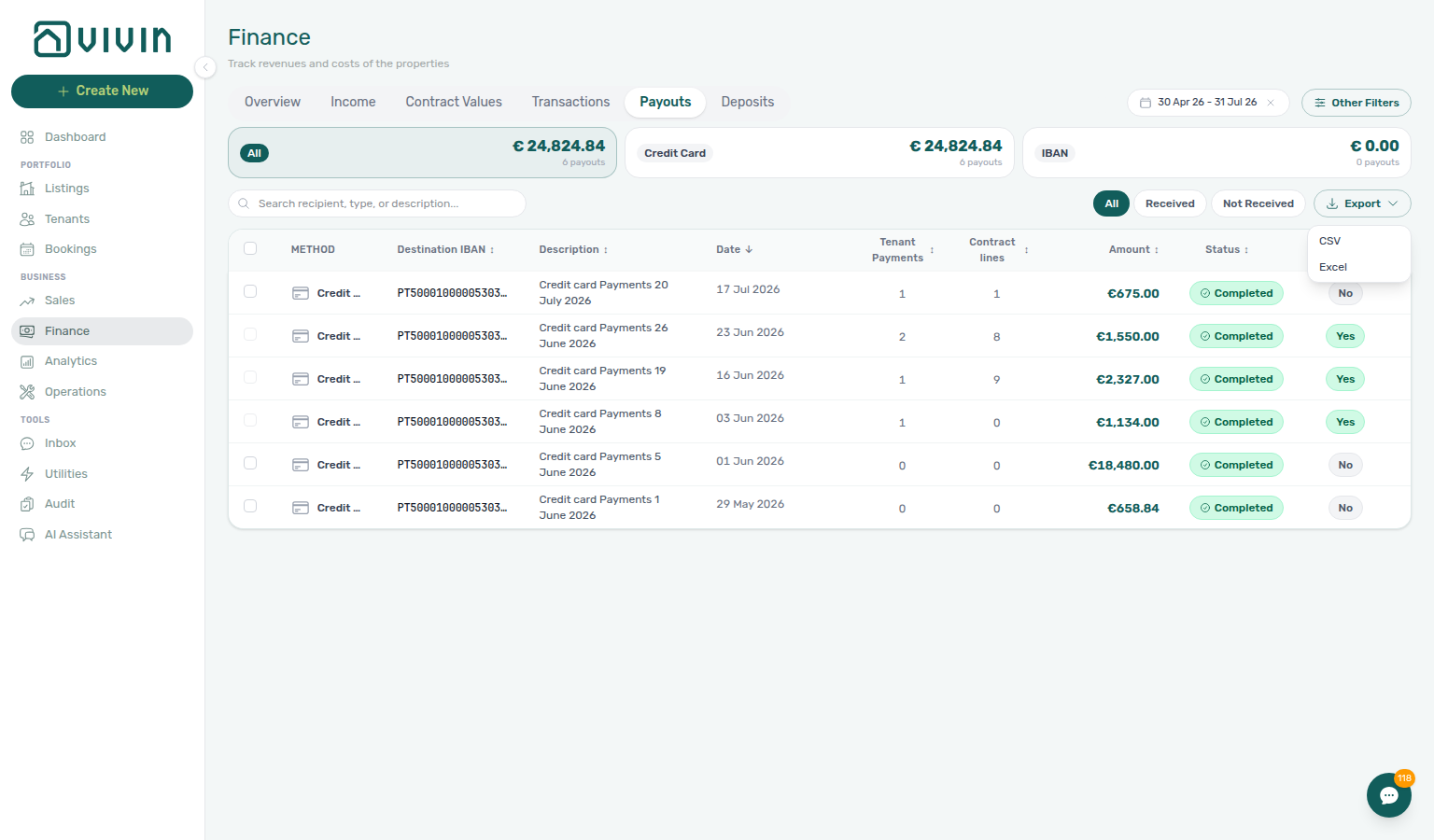The height and width of the screenshot is (840, 1434).
Task: Open the Export dropdown
Action: [x=1362, y=203]
